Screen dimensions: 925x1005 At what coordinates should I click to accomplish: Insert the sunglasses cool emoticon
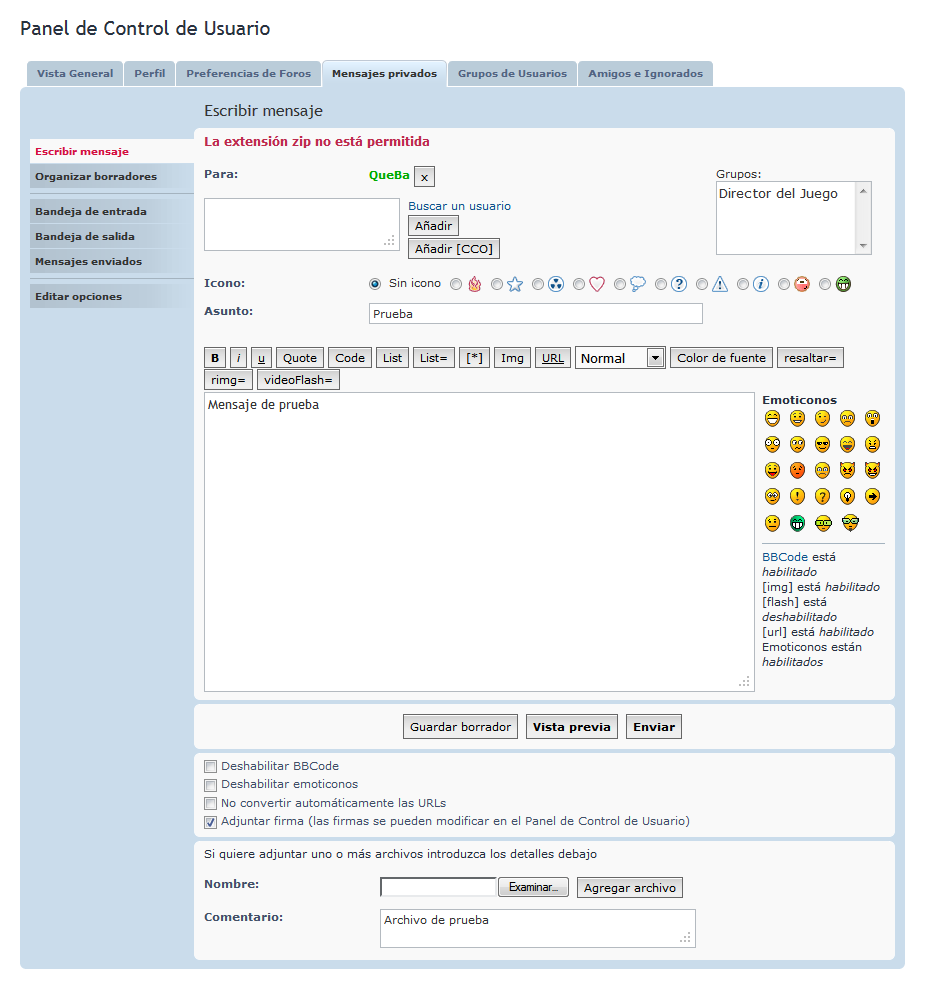(x=822, y=444)
